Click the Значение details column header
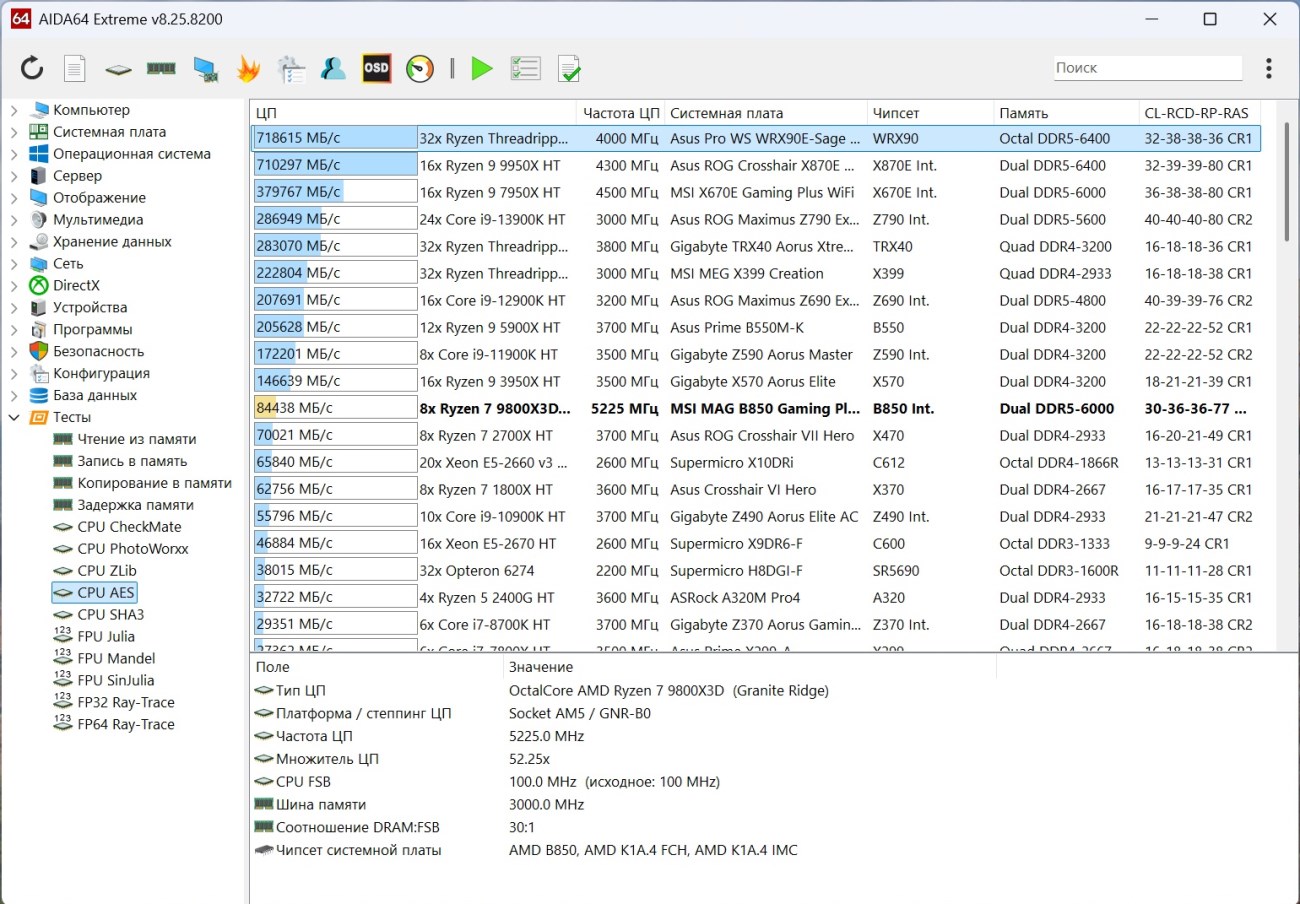 pyautogui.click(x=750, y=667)
